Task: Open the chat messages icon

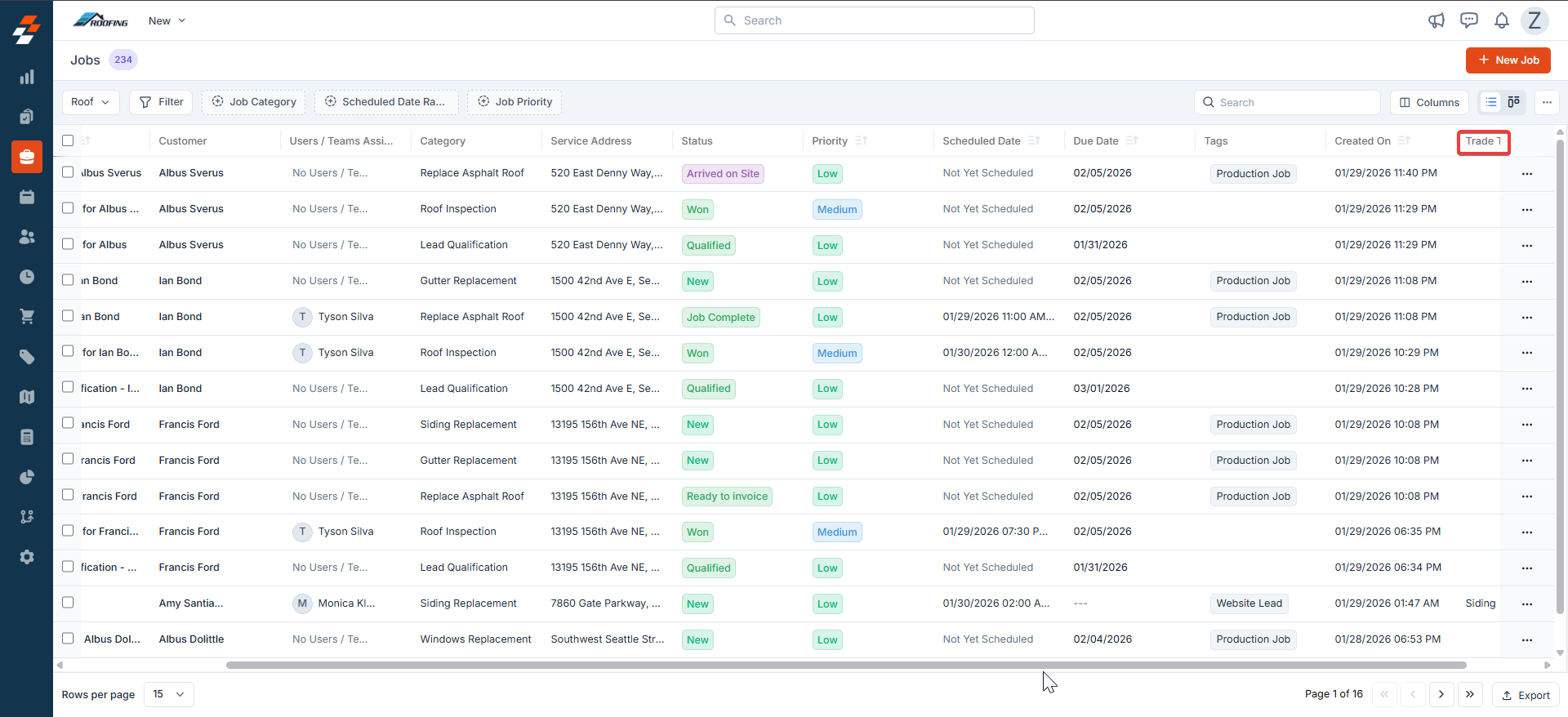Action: [x=1468, y=20]
